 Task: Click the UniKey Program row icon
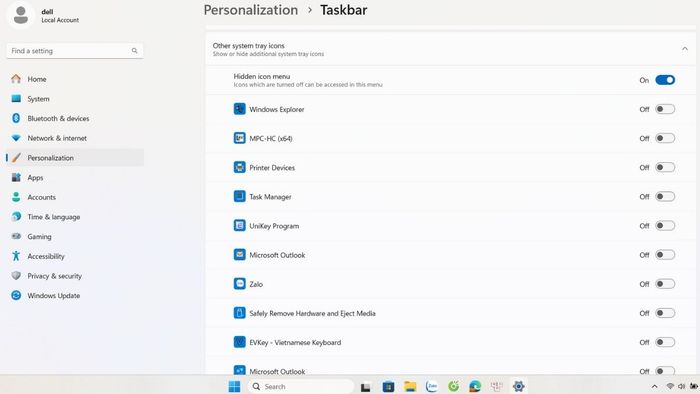(240, 225)
